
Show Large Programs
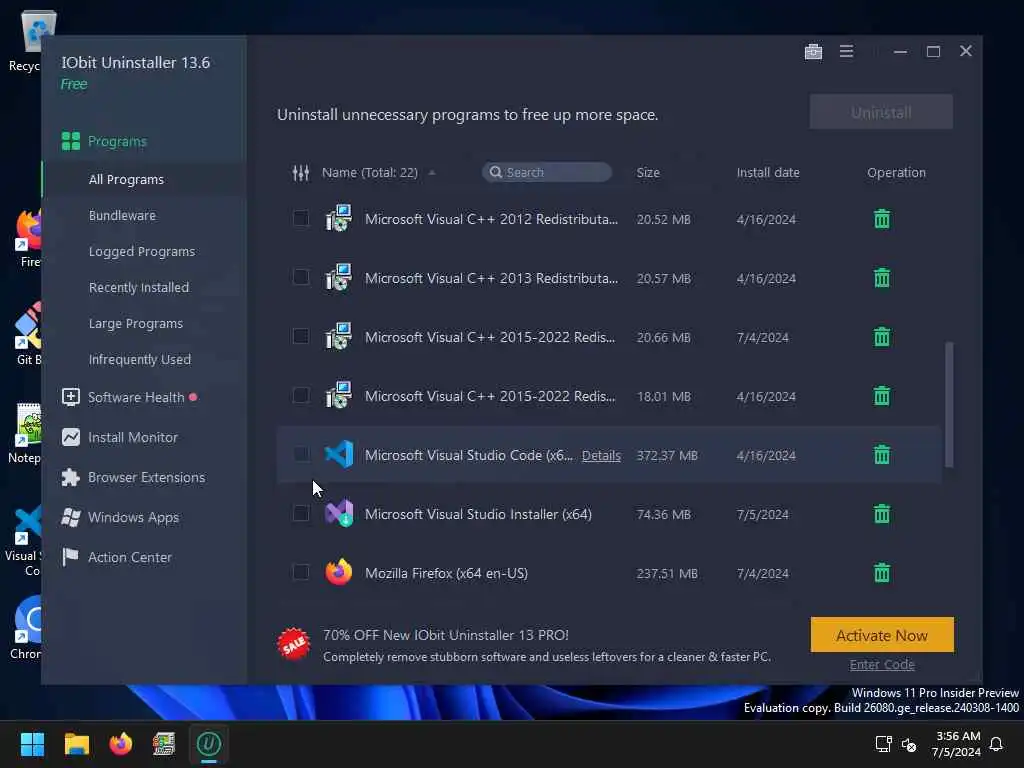click(136, 323)
